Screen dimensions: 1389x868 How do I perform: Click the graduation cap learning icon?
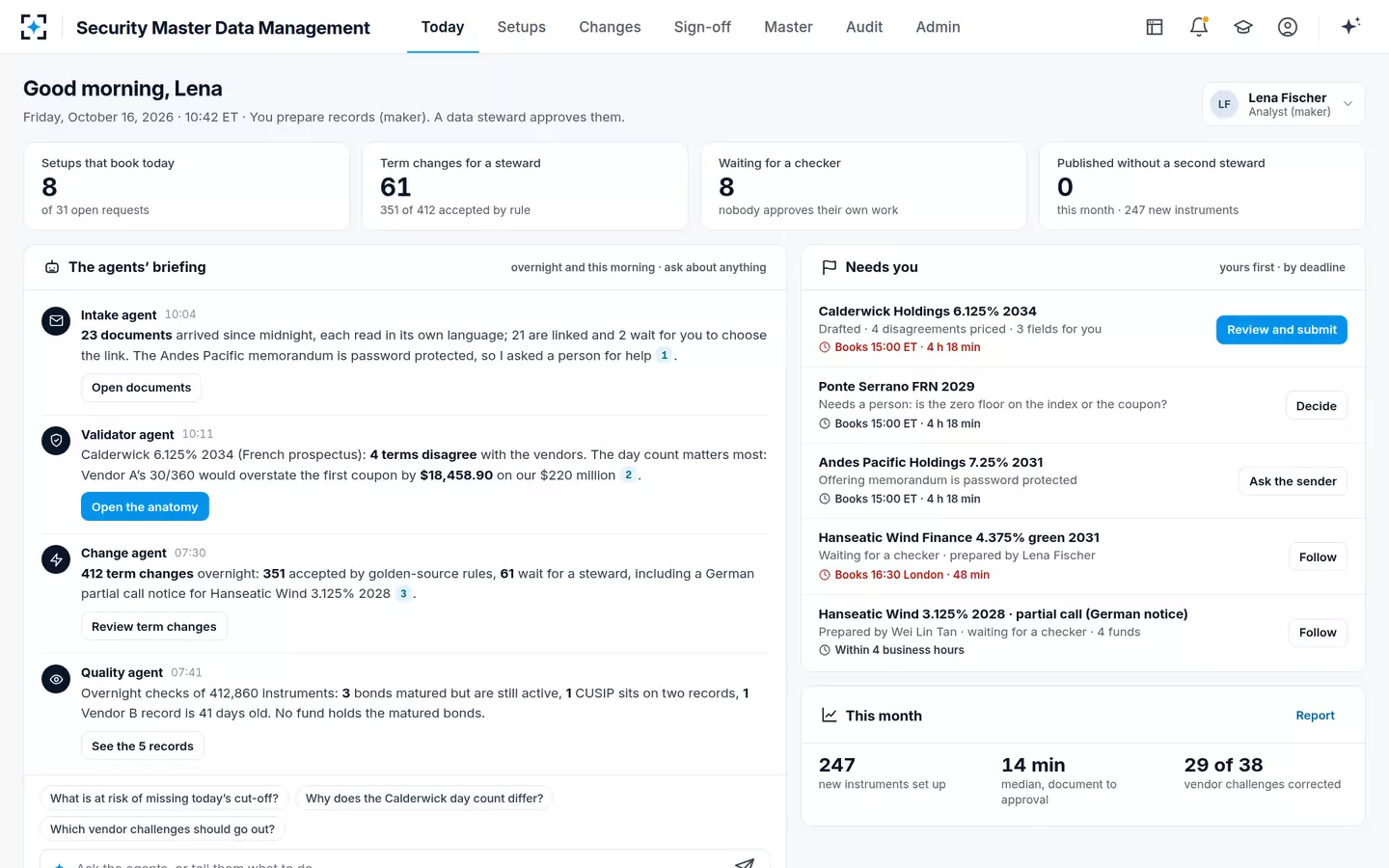1243,27
